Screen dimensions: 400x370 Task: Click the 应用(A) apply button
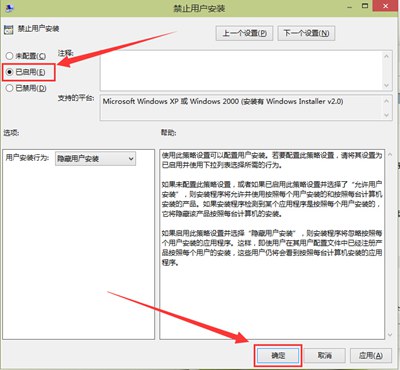(371, 356)
